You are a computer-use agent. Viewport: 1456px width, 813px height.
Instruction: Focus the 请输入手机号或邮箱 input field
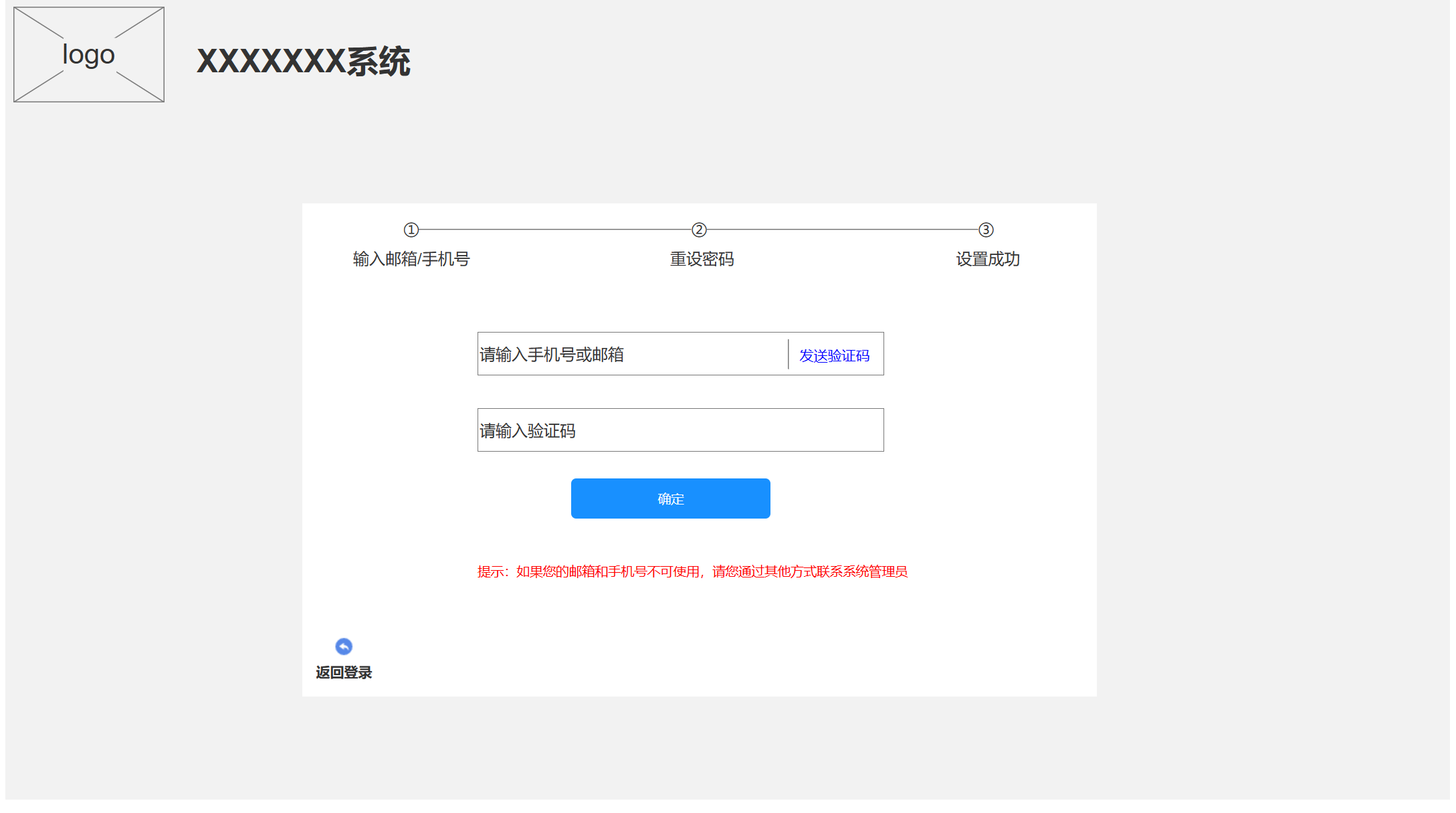(552, 355)
